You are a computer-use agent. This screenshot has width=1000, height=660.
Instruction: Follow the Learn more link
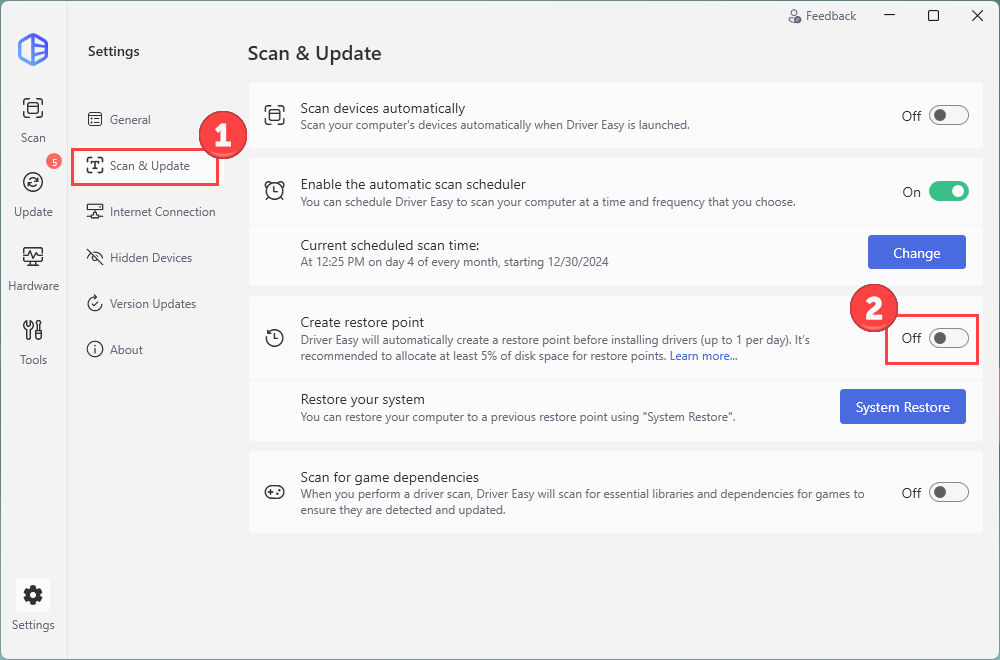(x=703, y=357)
